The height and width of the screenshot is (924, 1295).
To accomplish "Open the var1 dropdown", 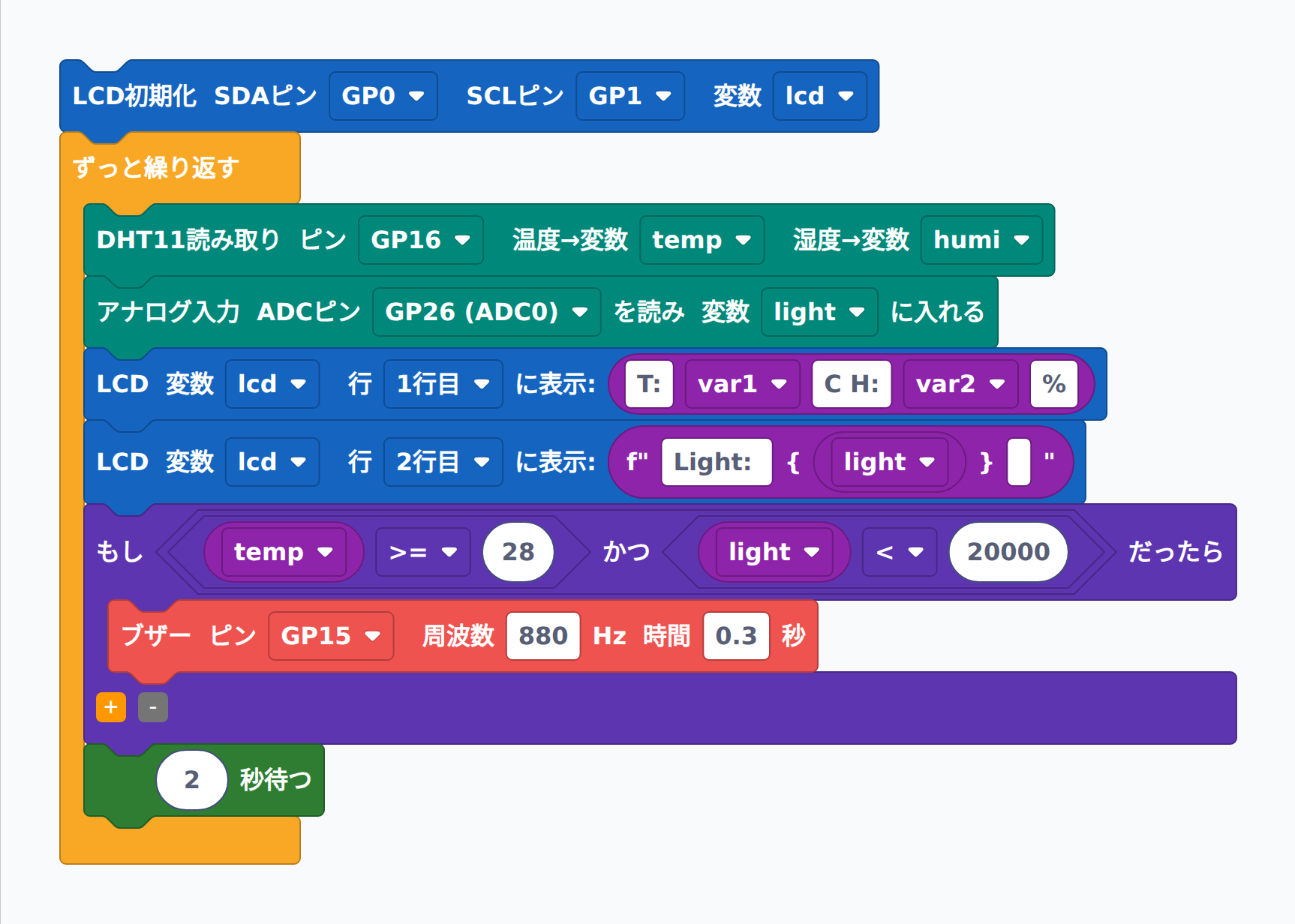I will coord(743,384).
